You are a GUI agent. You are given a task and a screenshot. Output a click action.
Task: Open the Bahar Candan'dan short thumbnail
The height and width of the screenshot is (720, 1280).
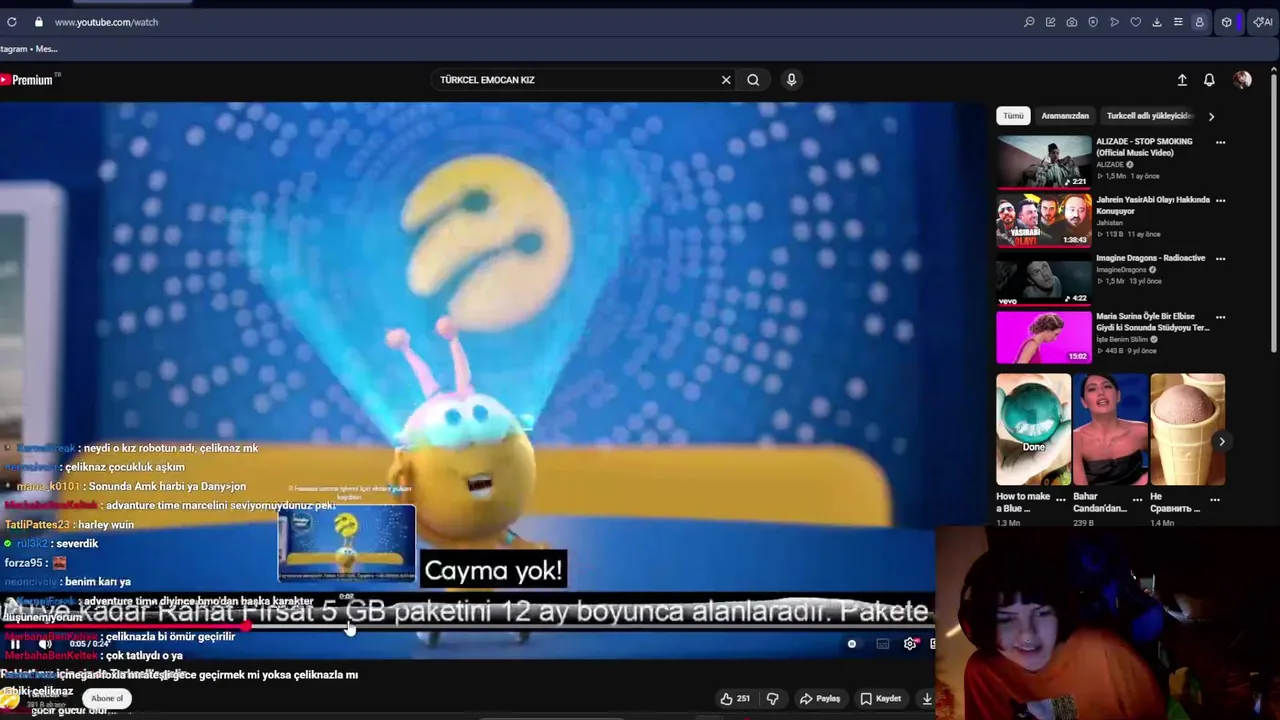[1110, 430]
